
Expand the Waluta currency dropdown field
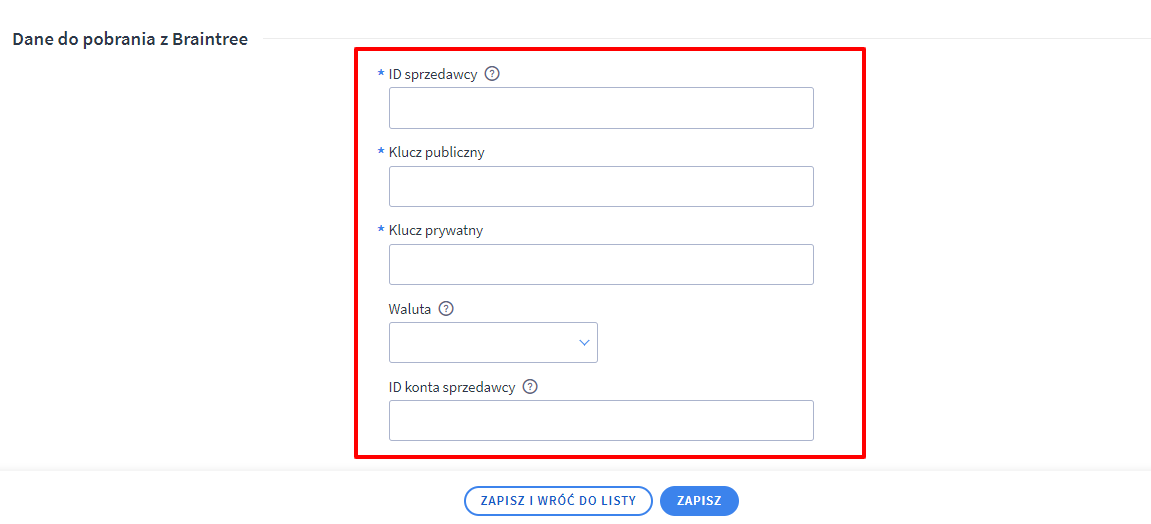tap(493, 343)
